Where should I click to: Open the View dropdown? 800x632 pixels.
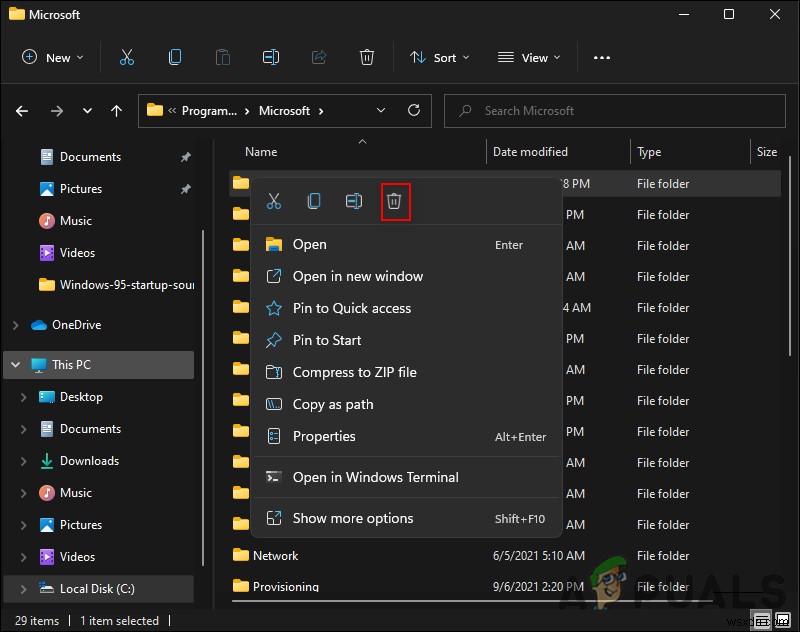pos(529,57)
